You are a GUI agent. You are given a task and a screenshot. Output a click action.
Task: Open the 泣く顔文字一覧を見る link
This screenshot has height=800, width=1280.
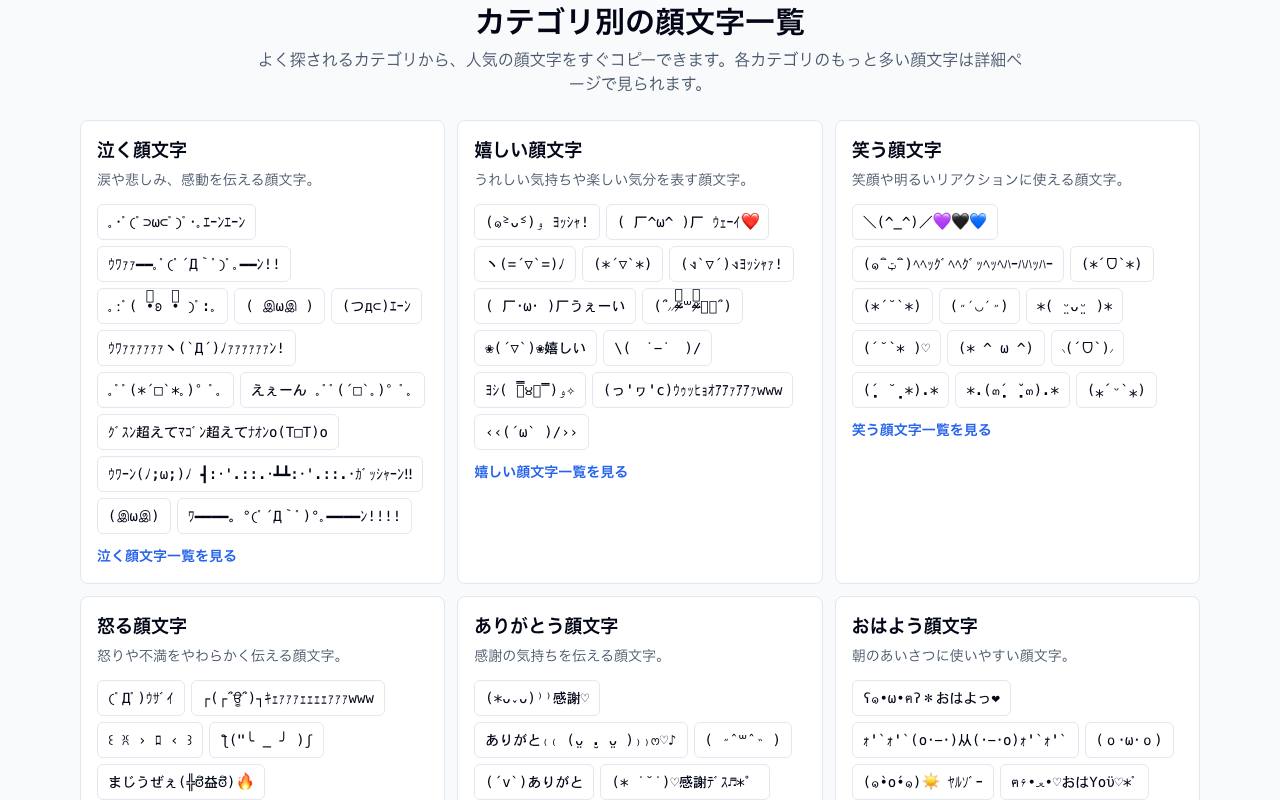point(166,556)
